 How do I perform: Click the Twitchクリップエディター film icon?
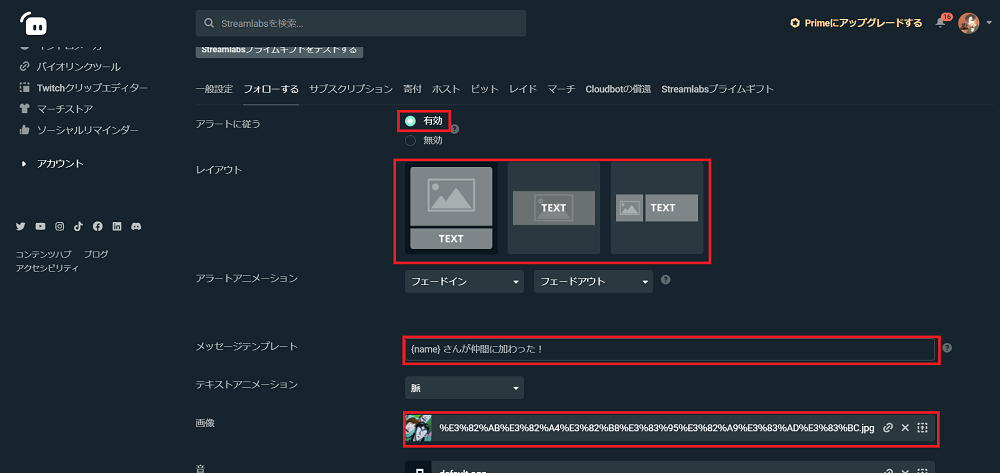click(x=25, y=87)
